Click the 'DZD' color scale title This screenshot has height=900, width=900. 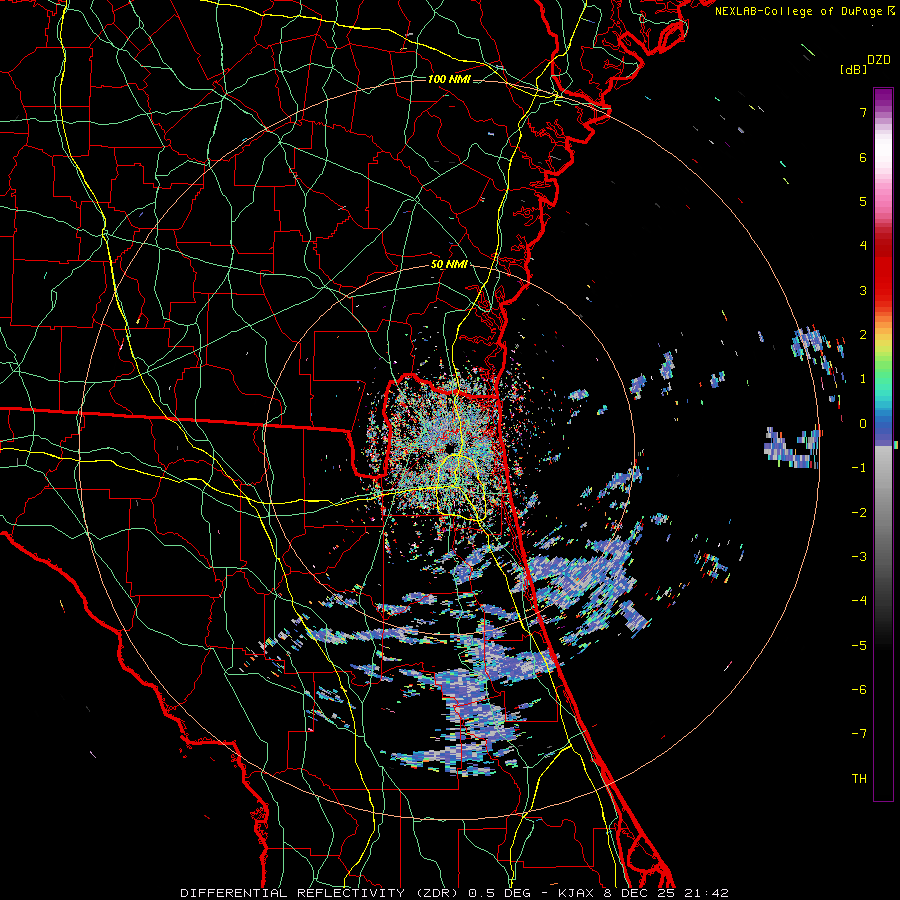click(x=879, y=60)
